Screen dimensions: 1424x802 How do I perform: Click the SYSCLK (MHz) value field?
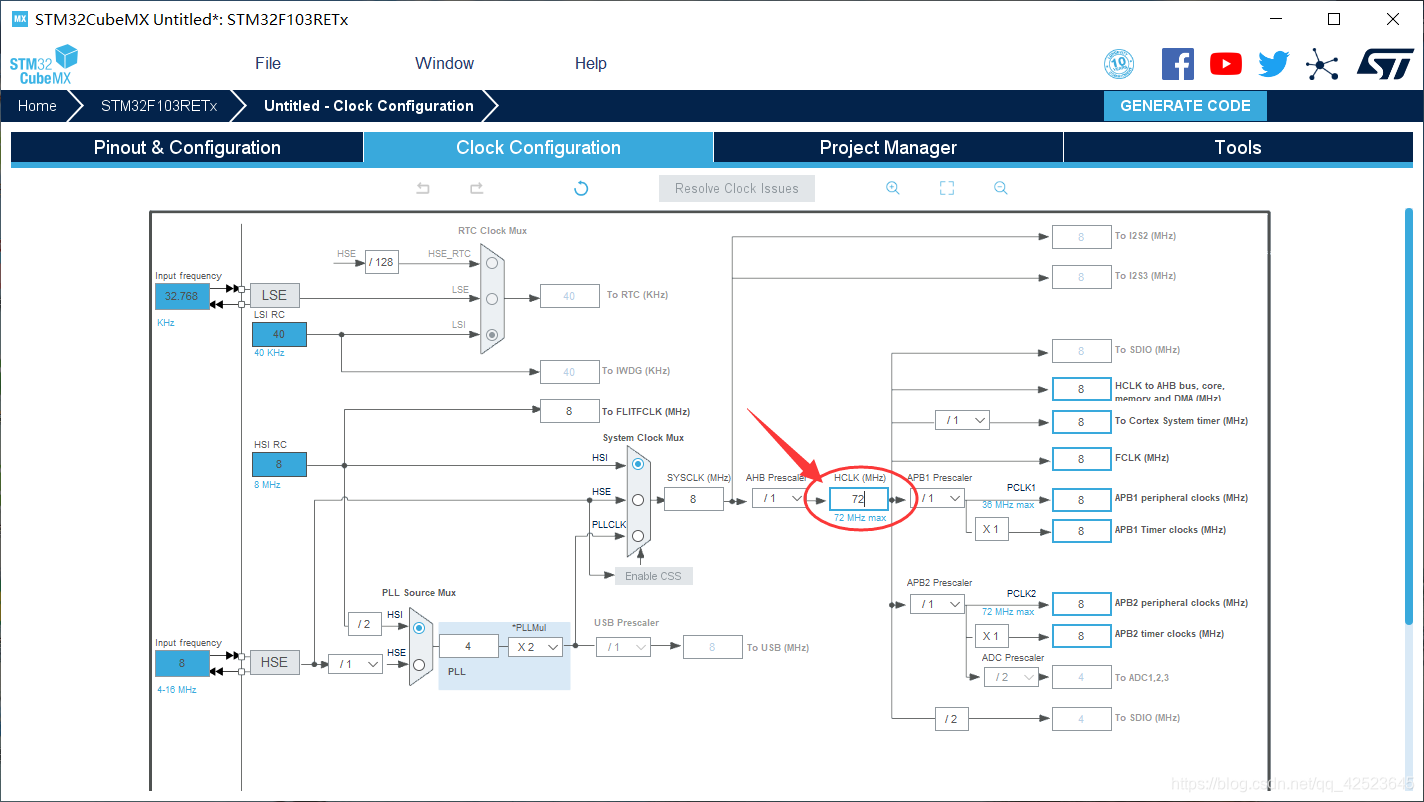pyautogui.click(x=693, y=498)
